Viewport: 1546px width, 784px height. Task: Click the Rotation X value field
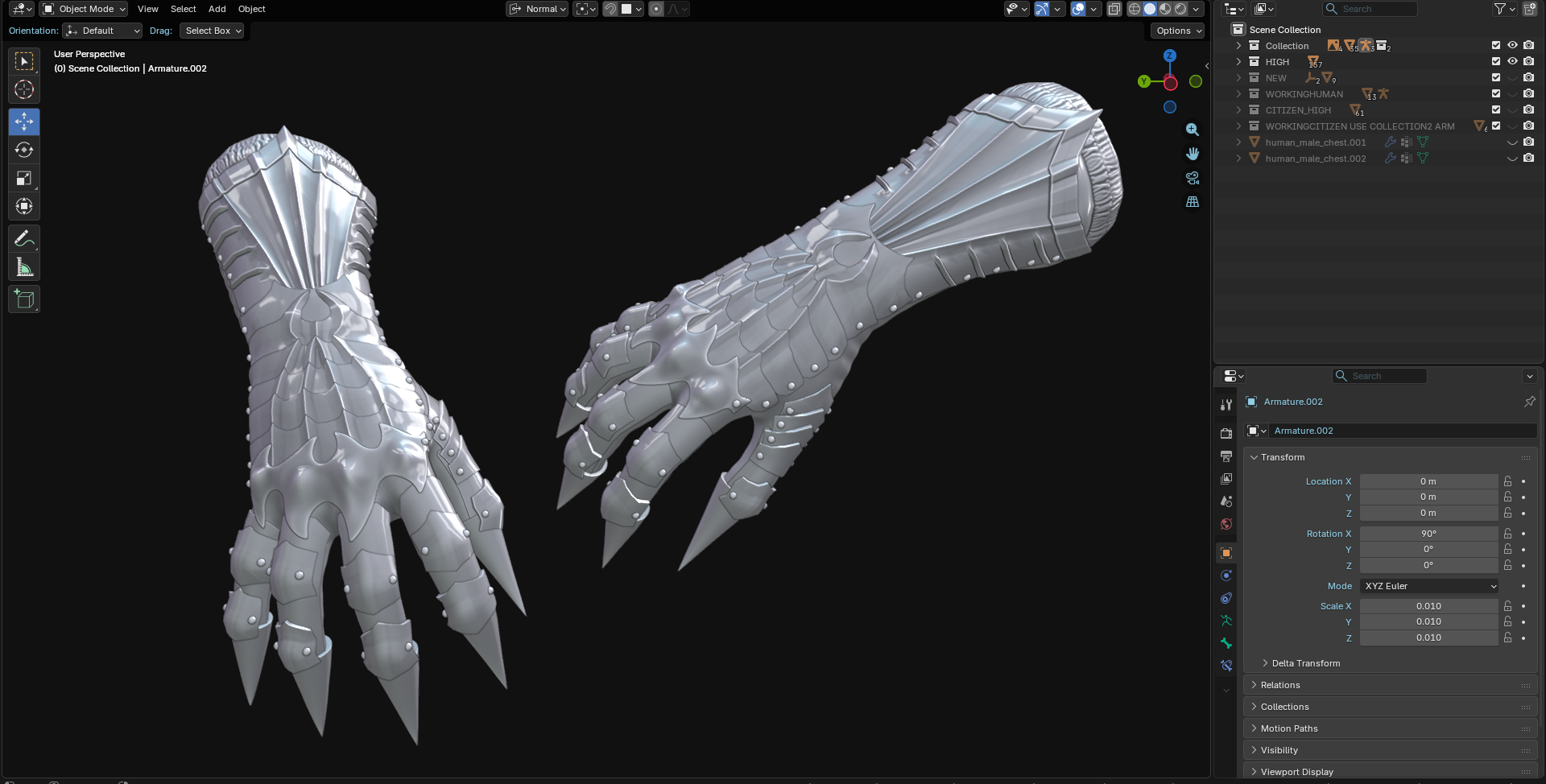click(x=1428, y=534)
